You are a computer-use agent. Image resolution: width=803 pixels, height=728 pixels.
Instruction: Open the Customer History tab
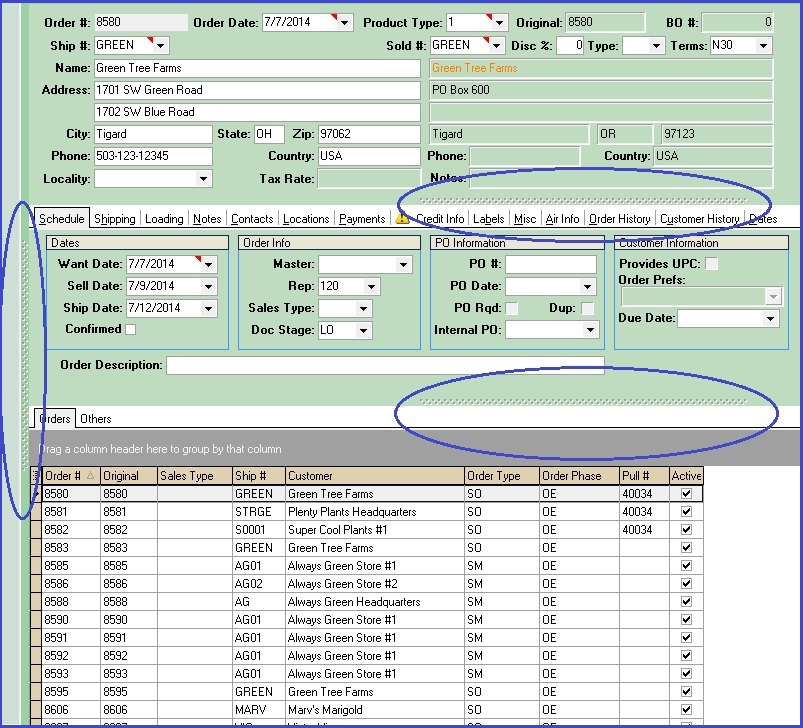(700, 219)
